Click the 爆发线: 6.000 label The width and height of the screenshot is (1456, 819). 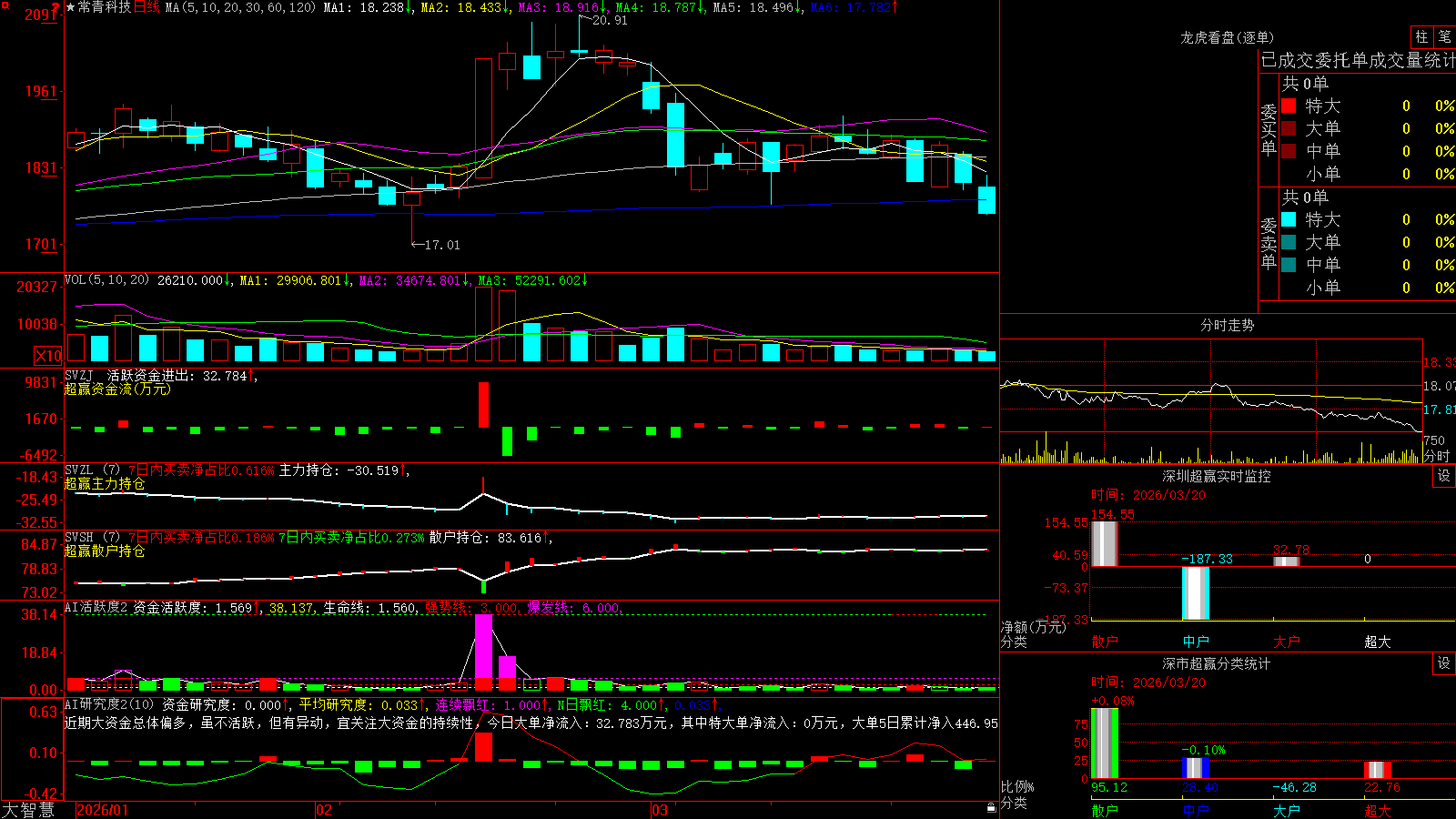pyautogui.click(x=573, y=608)
